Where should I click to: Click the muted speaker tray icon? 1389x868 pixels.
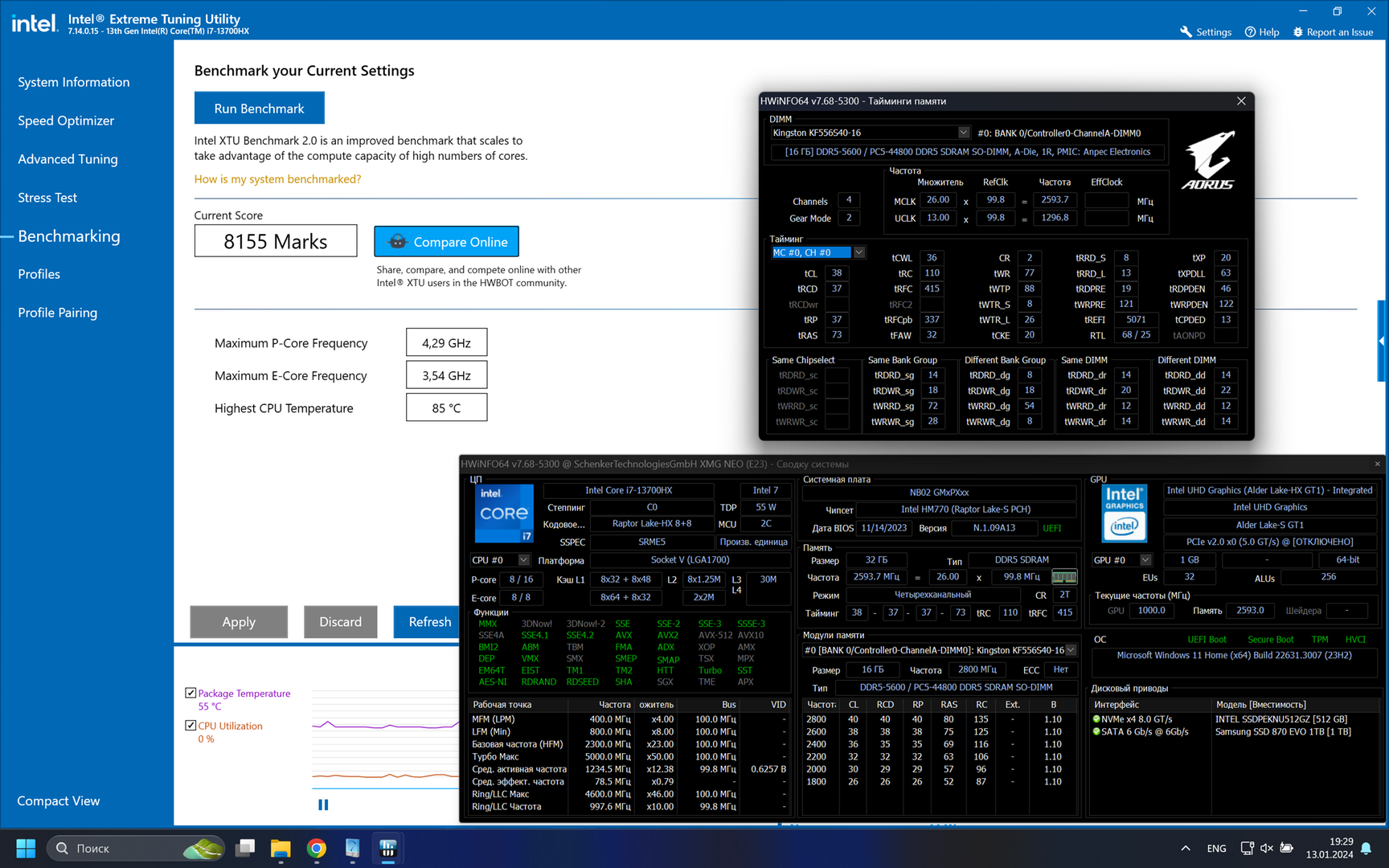pyautogui.click(x=1267, y=848)
